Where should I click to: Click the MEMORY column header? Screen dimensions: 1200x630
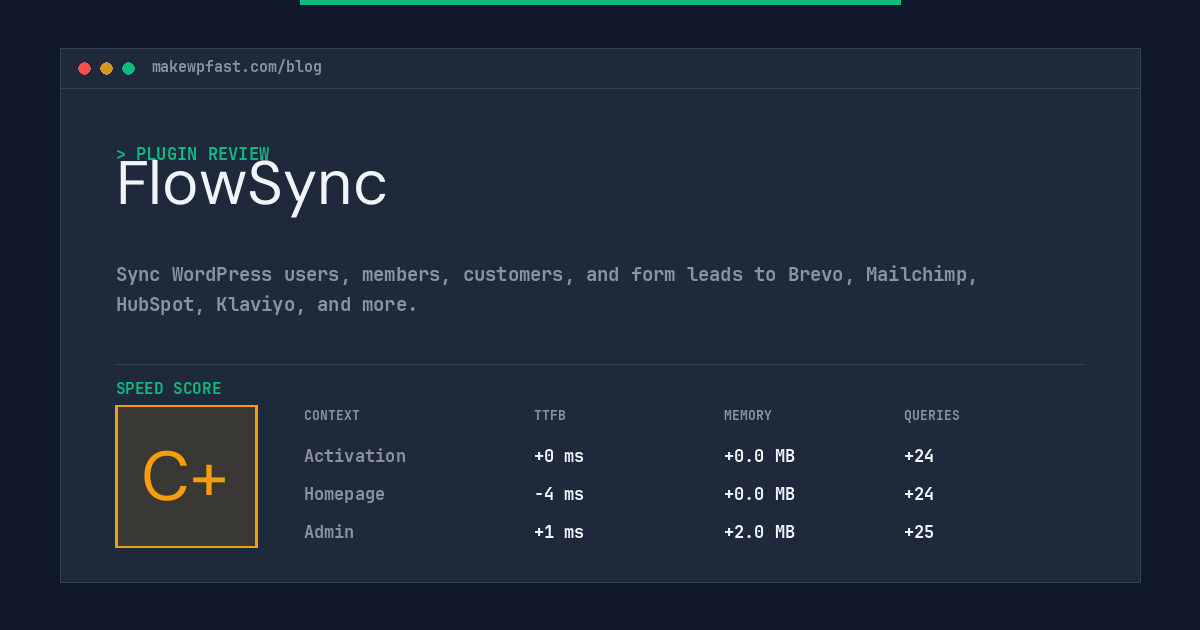tap(748, 416)
